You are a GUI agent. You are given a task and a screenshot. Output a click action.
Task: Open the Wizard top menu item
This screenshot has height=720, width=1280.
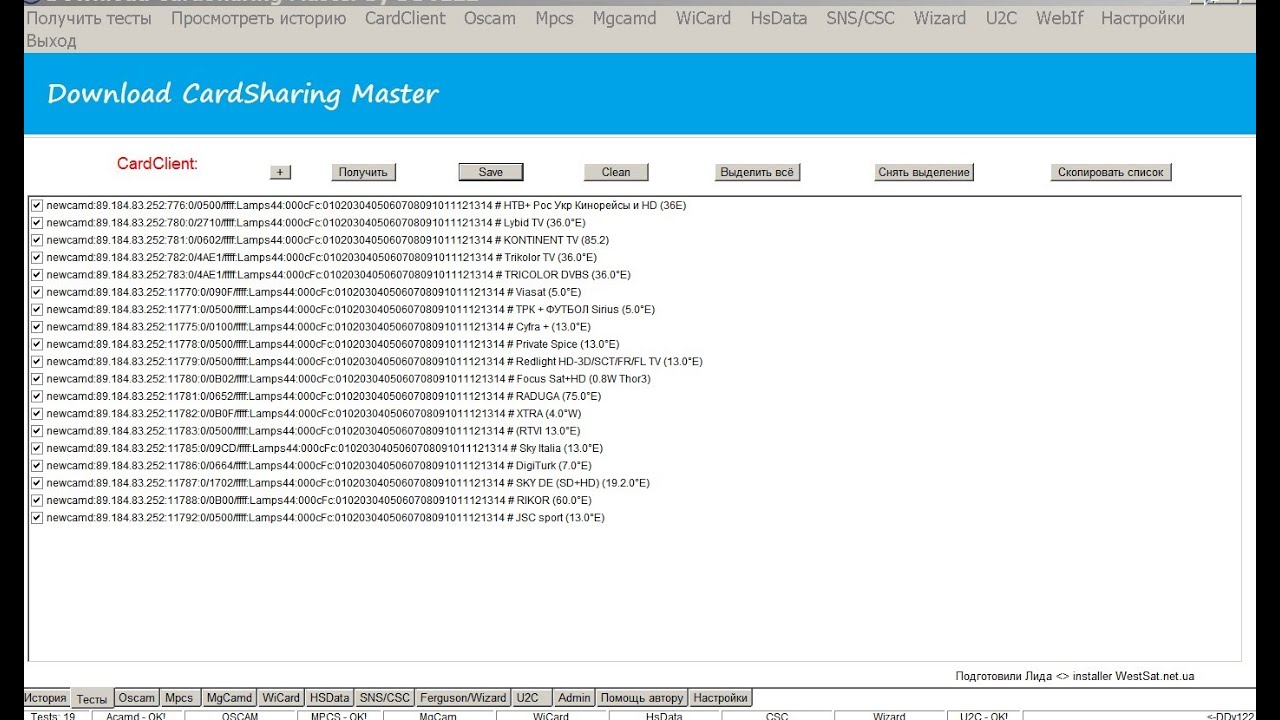(x=940, y=18)
